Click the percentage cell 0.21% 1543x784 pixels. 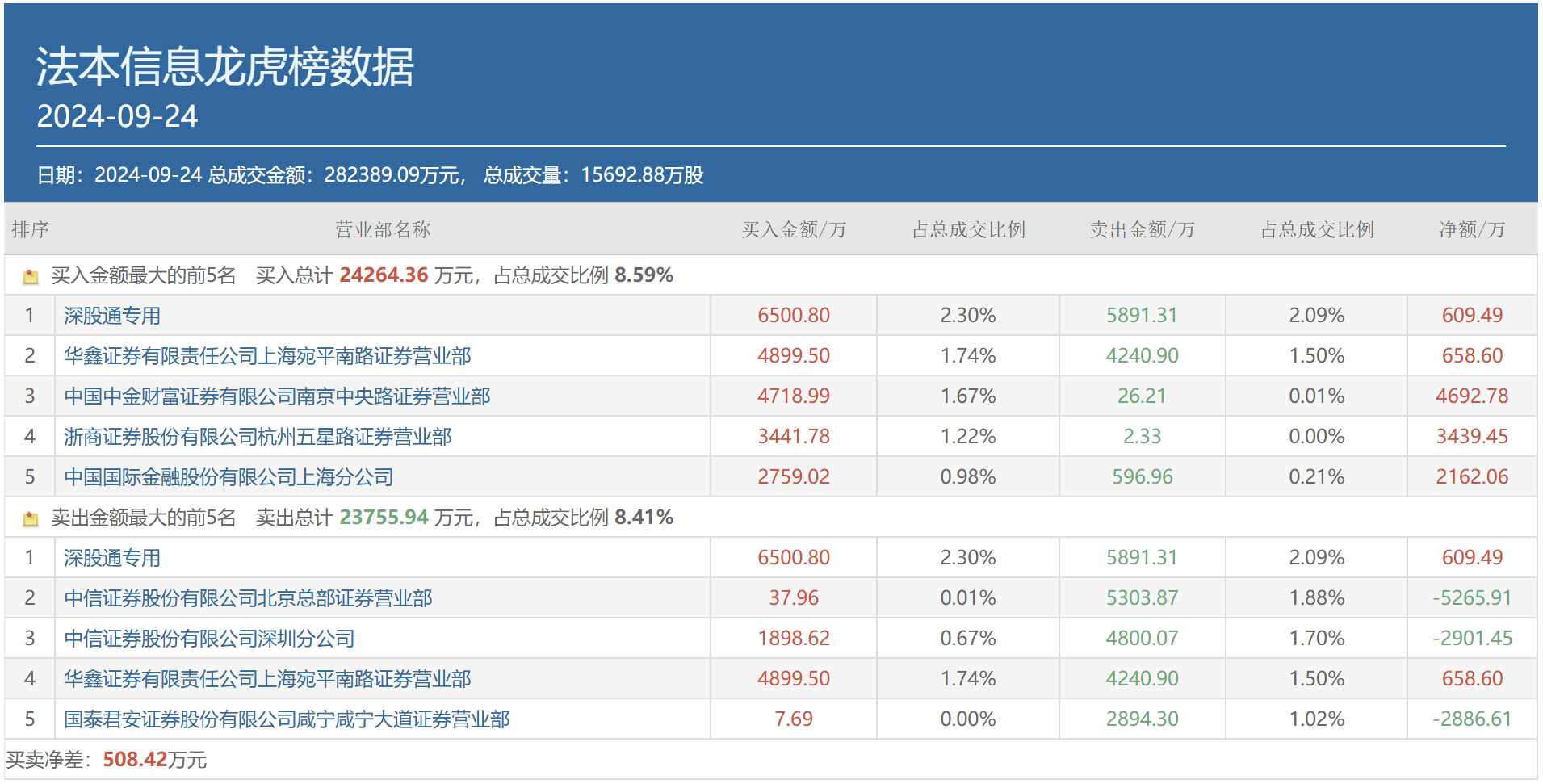tap(1317, 477)
